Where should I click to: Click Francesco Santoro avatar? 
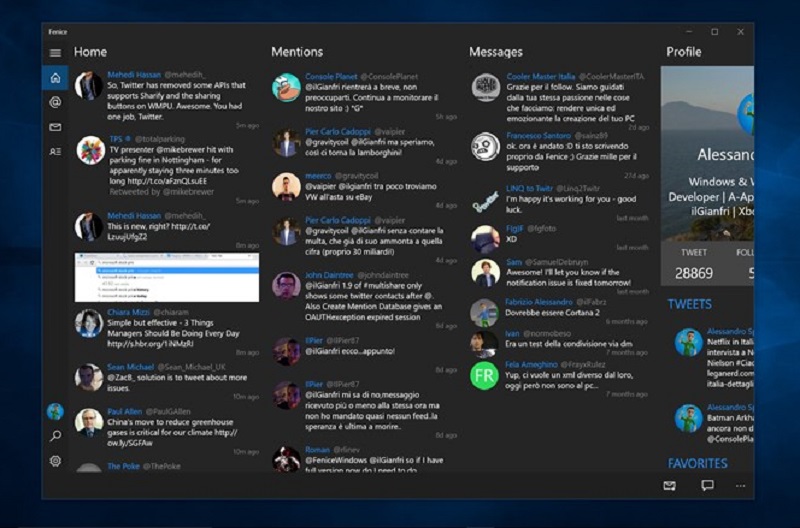click(485, 146)
